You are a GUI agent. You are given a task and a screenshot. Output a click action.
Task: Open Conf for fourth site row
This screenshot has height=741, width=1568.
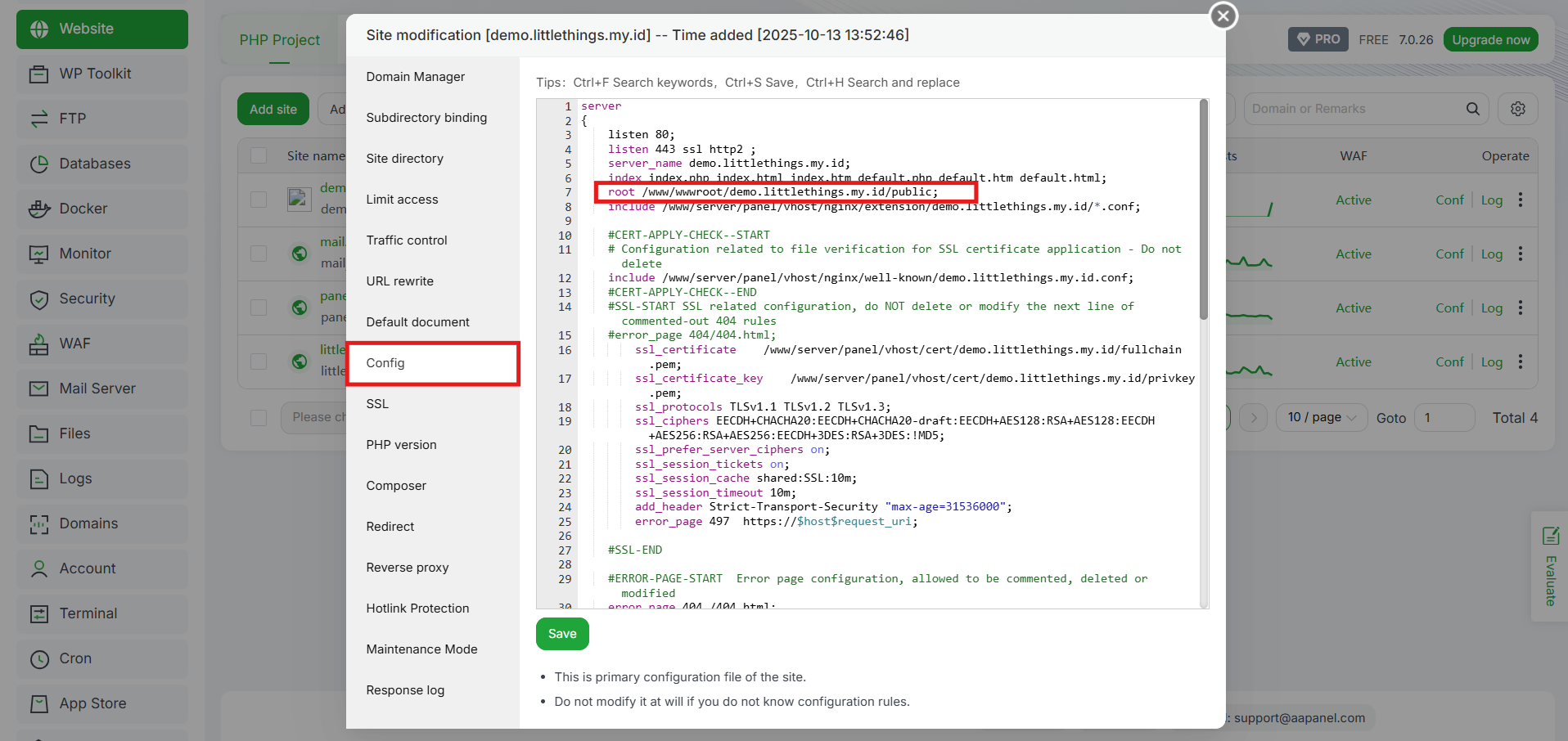(1449, 362)
